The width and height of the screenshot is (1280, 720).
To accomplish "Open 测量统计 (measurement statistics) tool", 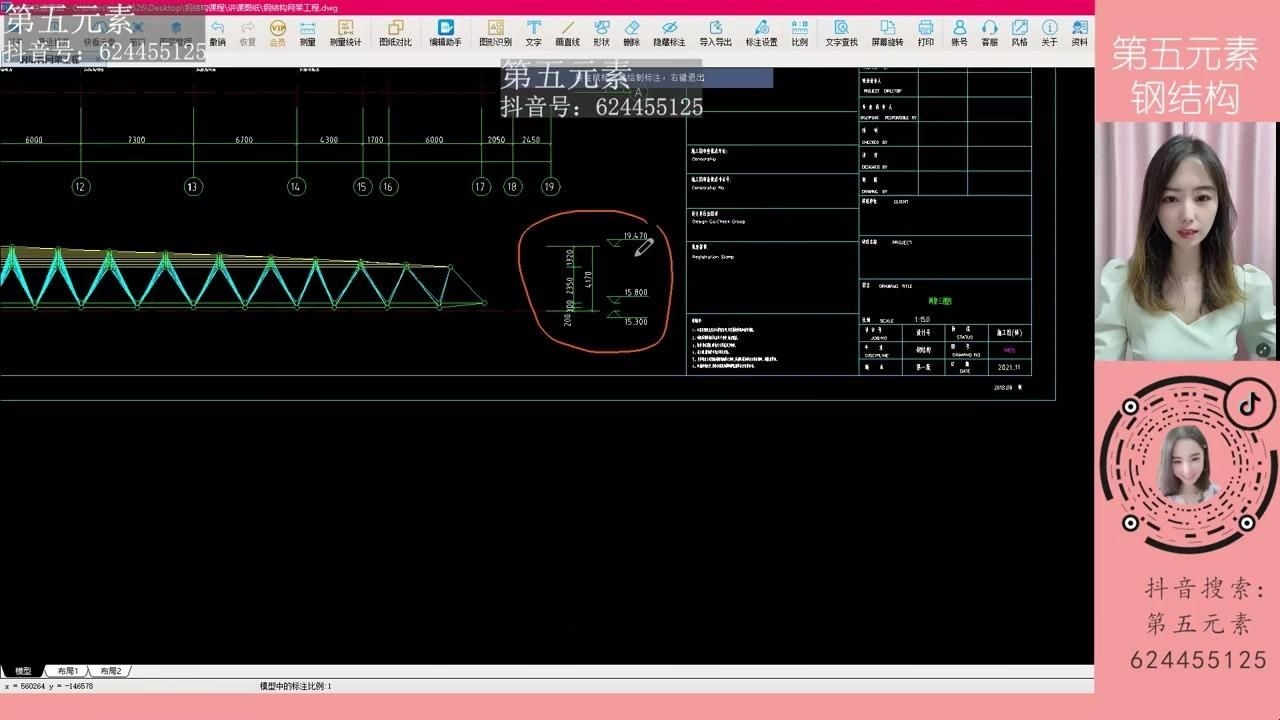I will 345,32.
